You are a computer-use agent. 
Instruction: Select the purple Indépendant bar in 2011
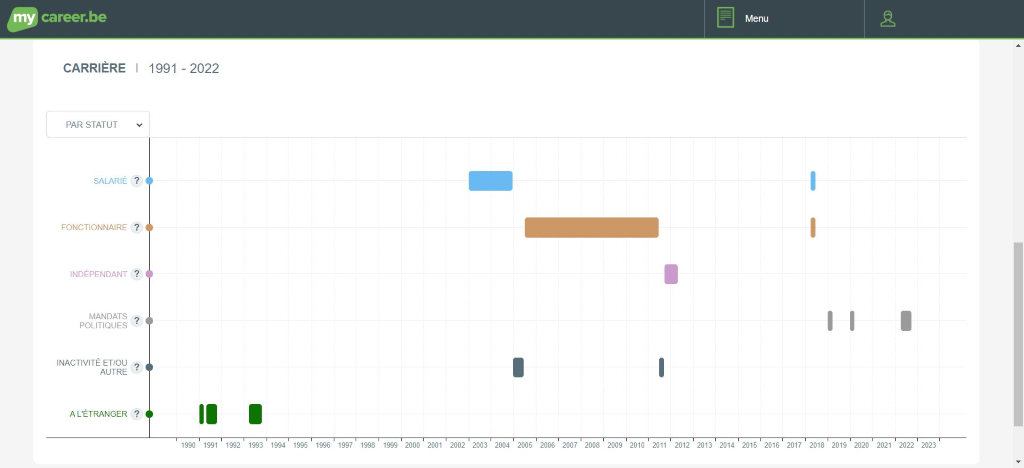pos(671,274)
